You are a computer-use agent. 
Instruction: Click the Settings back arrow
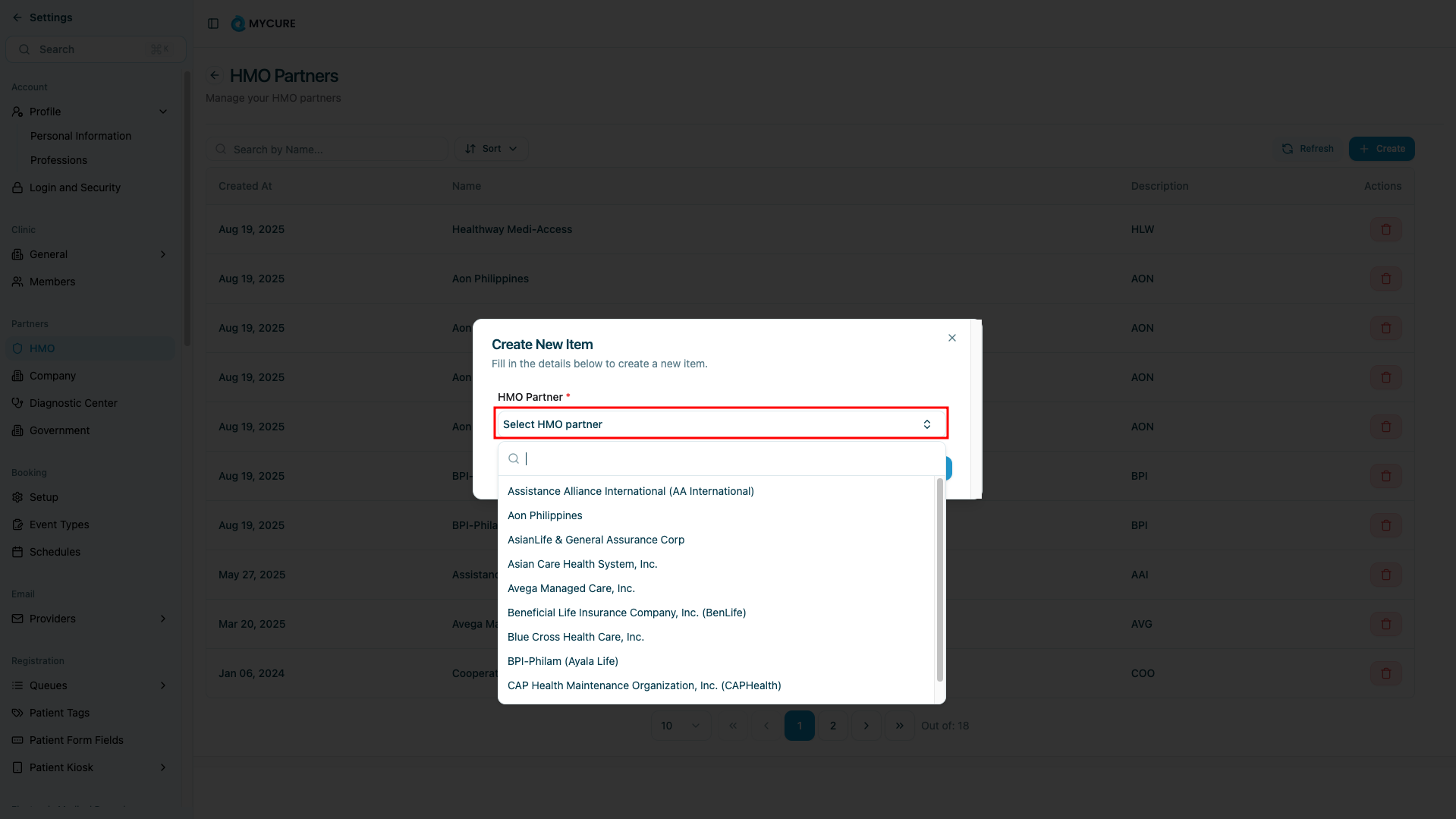click(x=17, y=17)
